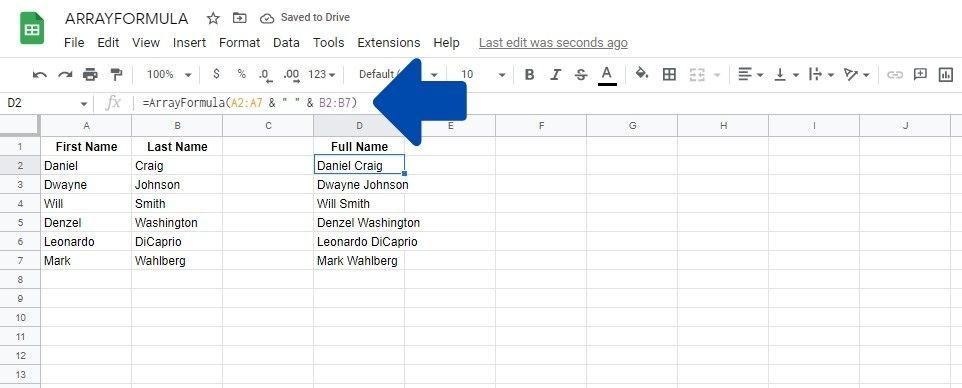The image size is (962, 388).
Task: Select the Full Name header cell
Action: [x=359, y=147]
